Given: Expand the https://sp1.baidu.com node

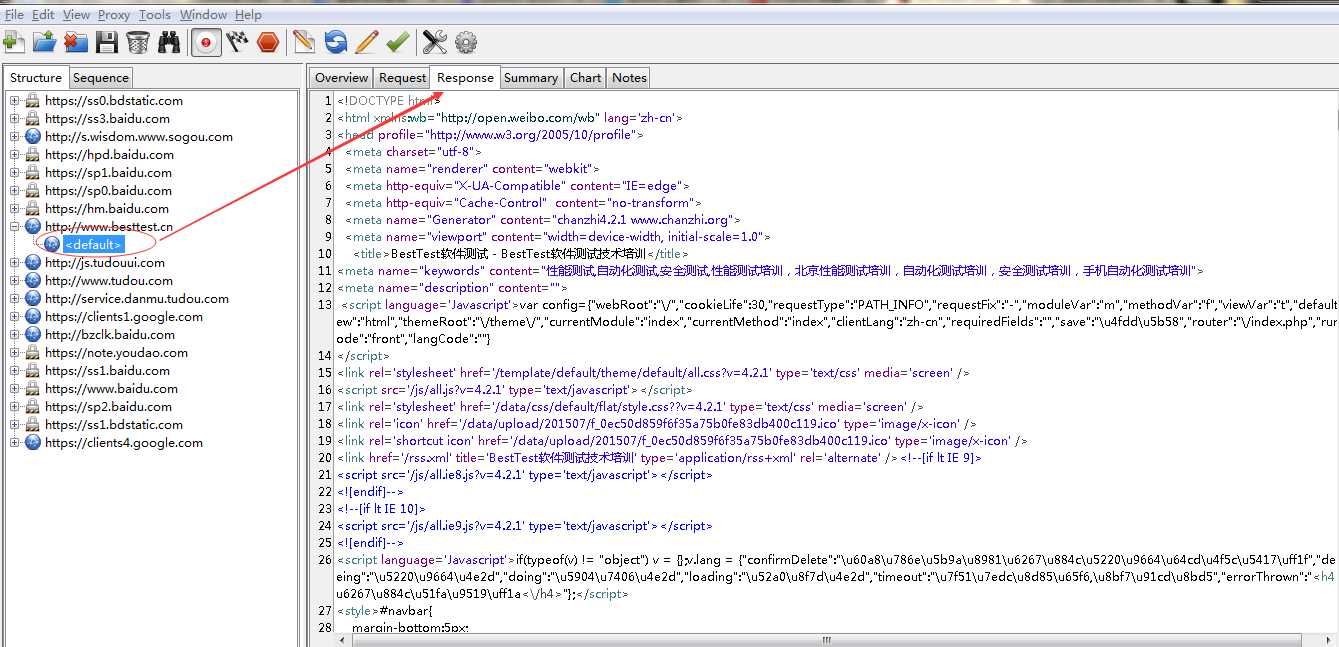Looking at the screenshot, I should (x=14, y=173).
